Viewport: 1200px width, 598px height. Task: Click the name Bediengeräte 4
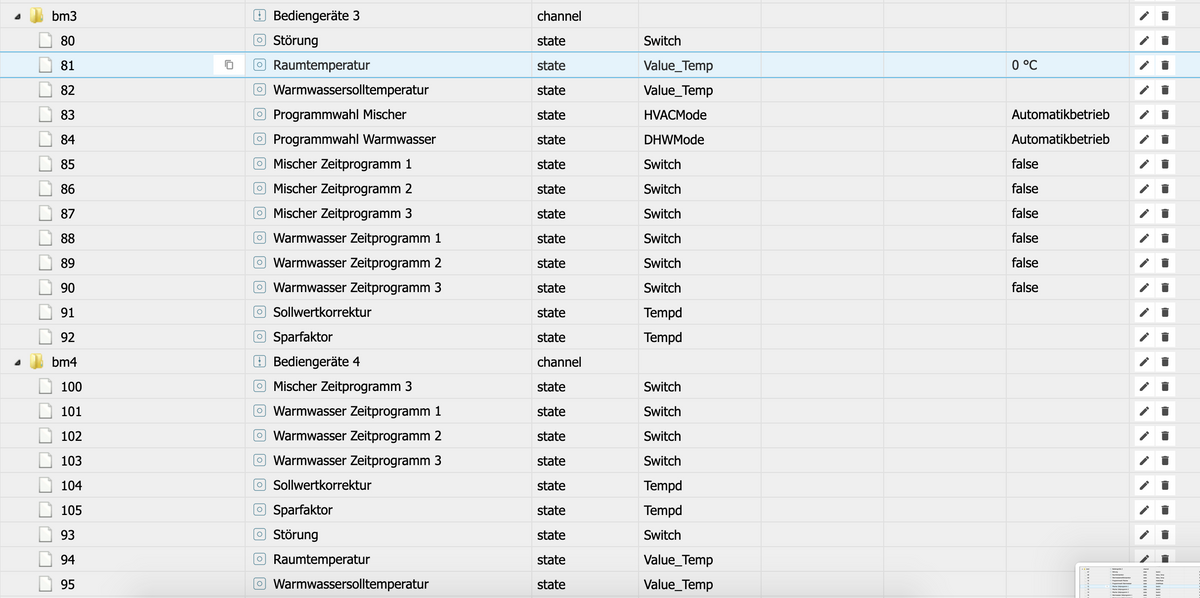316,362
